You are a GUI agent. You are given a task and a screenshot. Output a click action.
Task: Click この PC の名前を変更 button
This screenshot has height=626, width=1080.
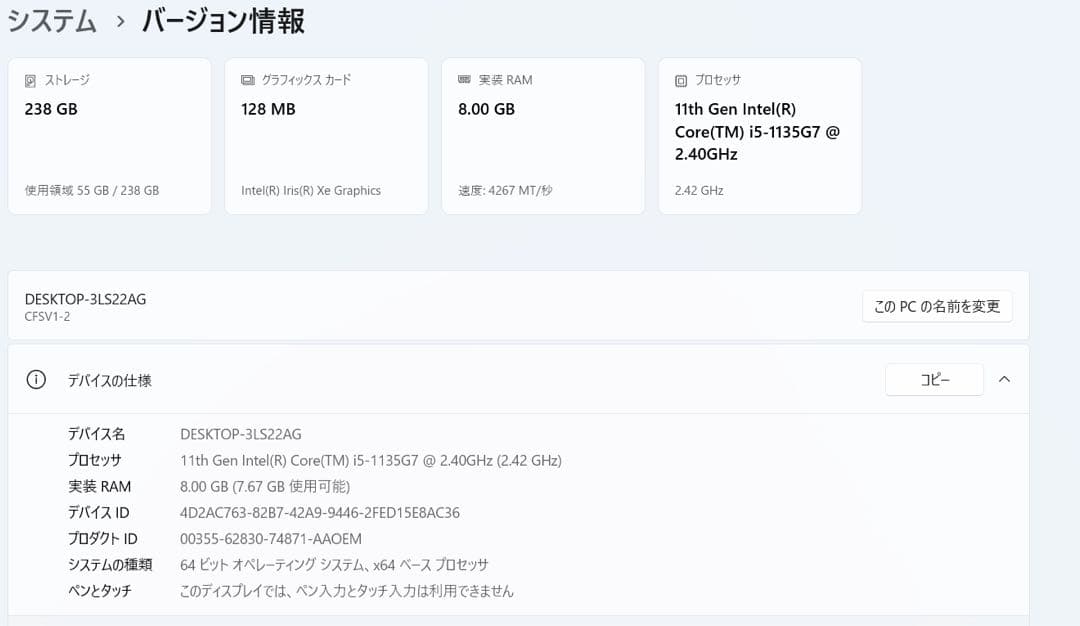tap(936, 306)
